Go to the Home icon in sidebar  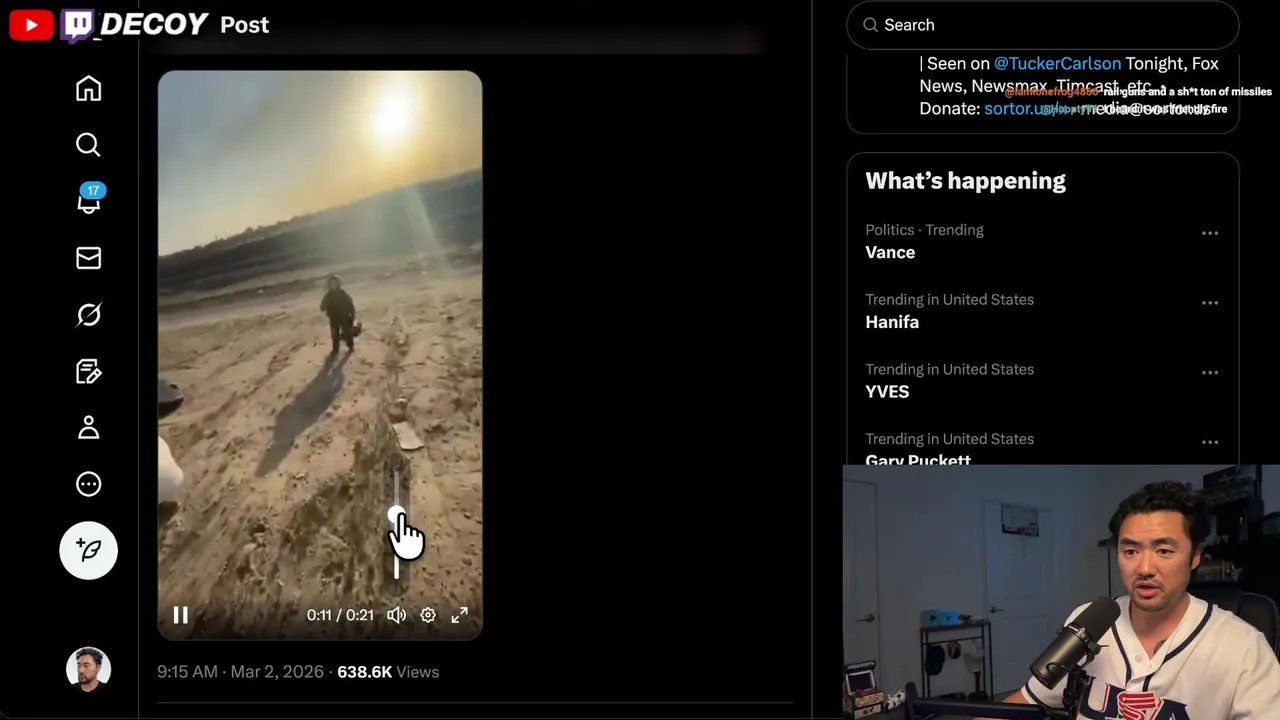point(88,89)
